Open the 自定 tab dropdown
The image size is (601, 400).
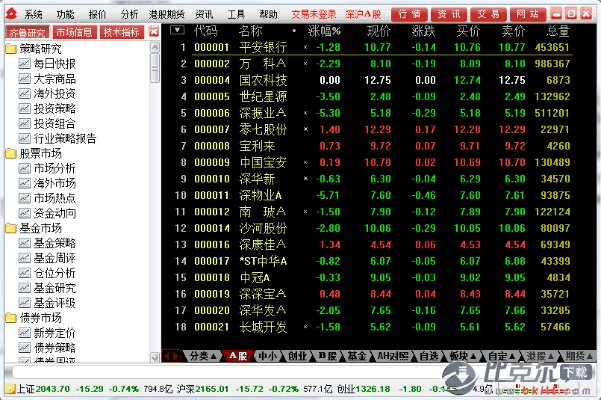pos(501,356)
